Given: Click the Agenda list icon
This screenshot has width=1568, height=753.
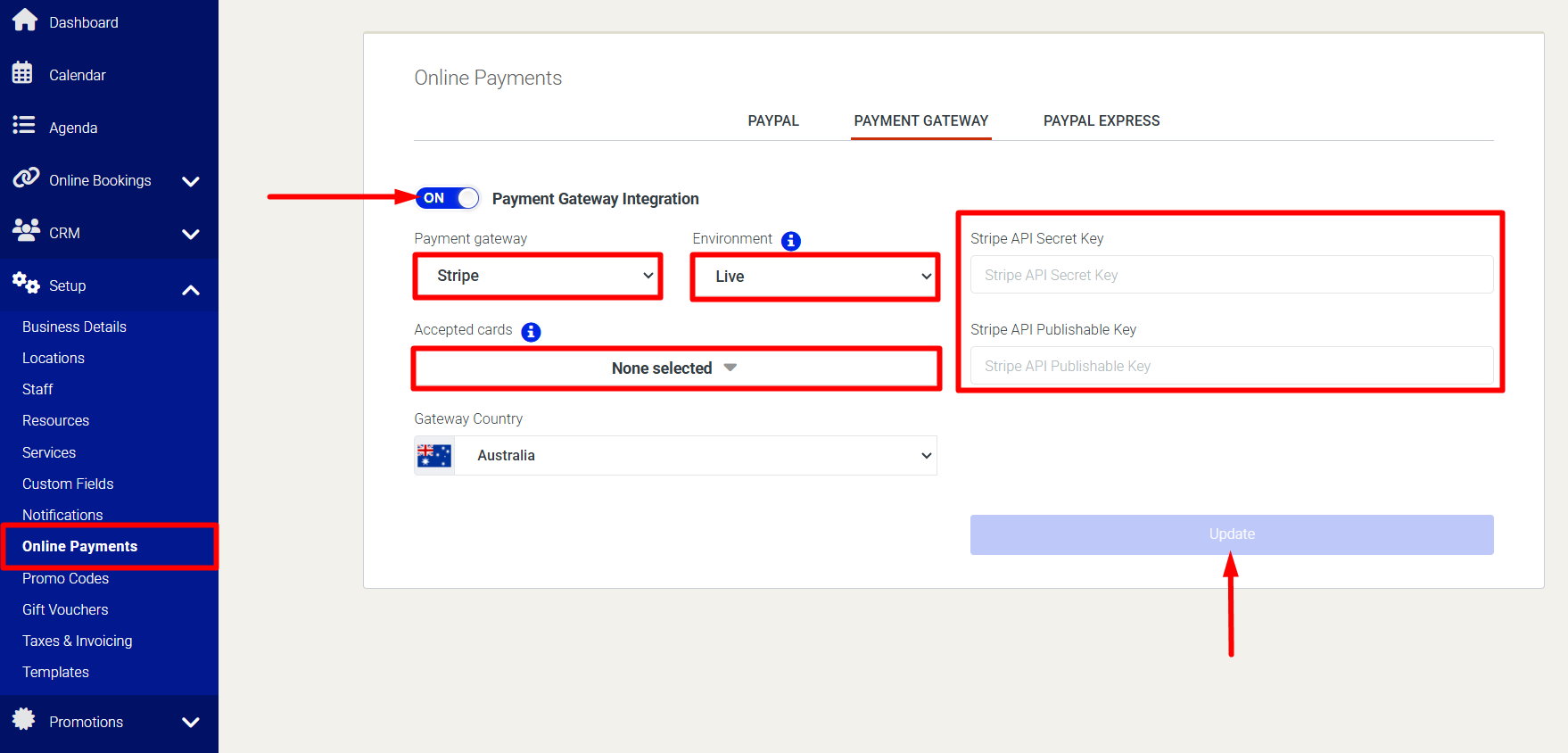Looking at the screenshot, I should tap(23, 125).
